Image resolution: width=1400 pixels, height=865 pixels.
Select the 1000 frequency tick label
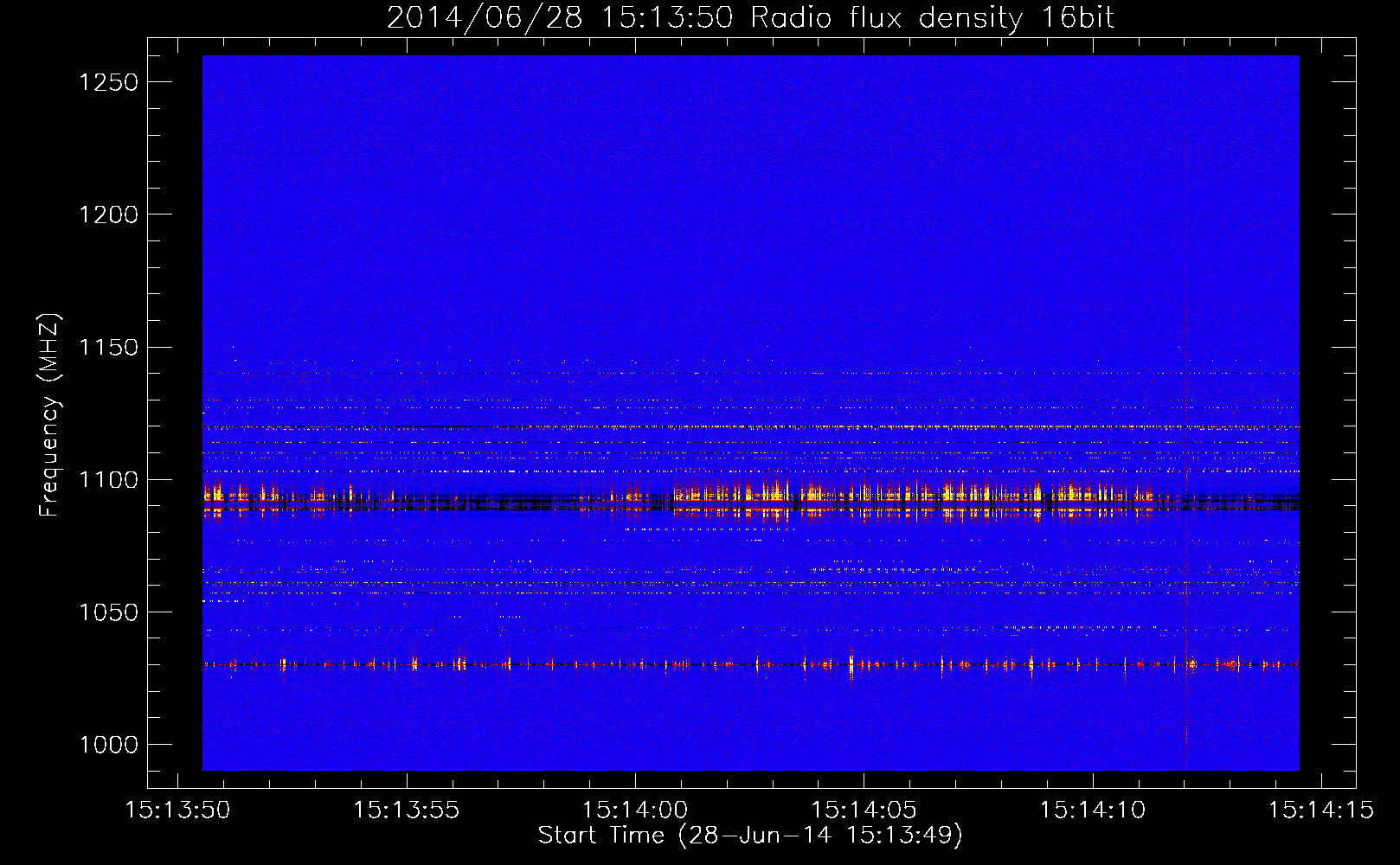[x=108, y=745]
